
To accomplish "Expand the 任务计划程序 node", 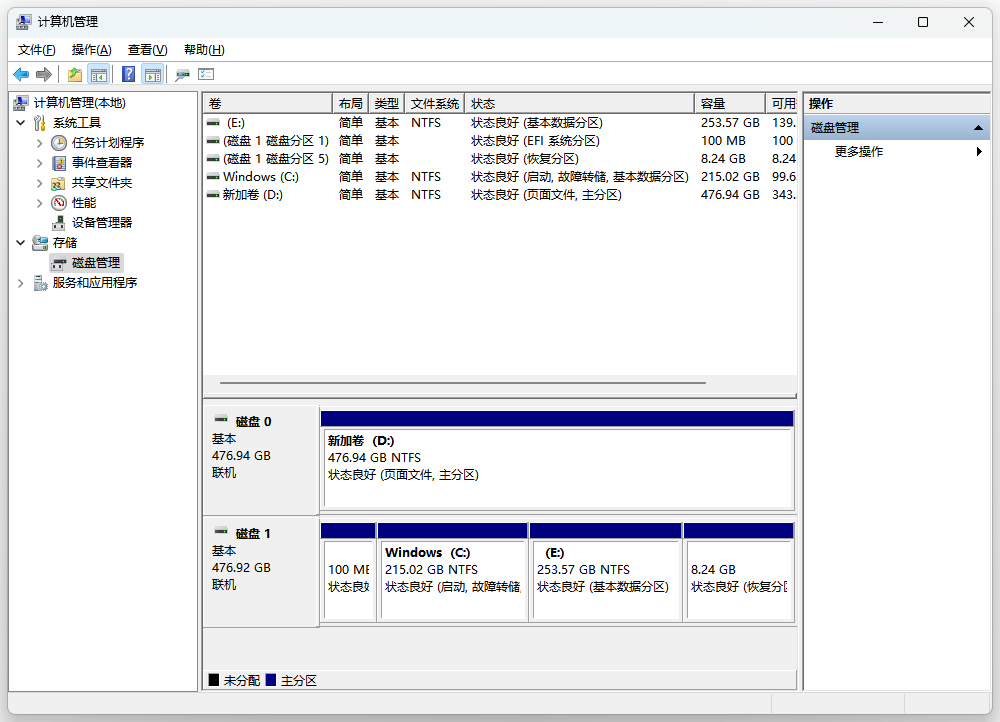I will 40,143.
